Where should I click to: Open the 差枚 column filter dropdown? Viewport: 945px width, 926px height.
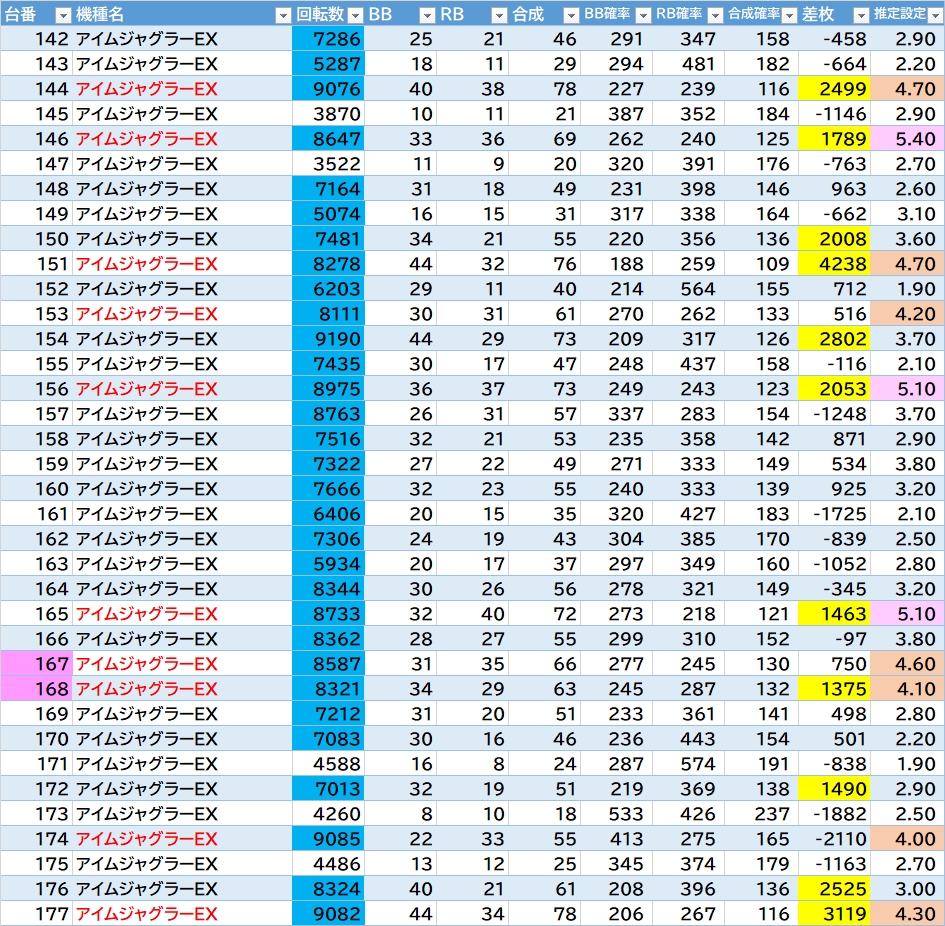pos(862,15)
